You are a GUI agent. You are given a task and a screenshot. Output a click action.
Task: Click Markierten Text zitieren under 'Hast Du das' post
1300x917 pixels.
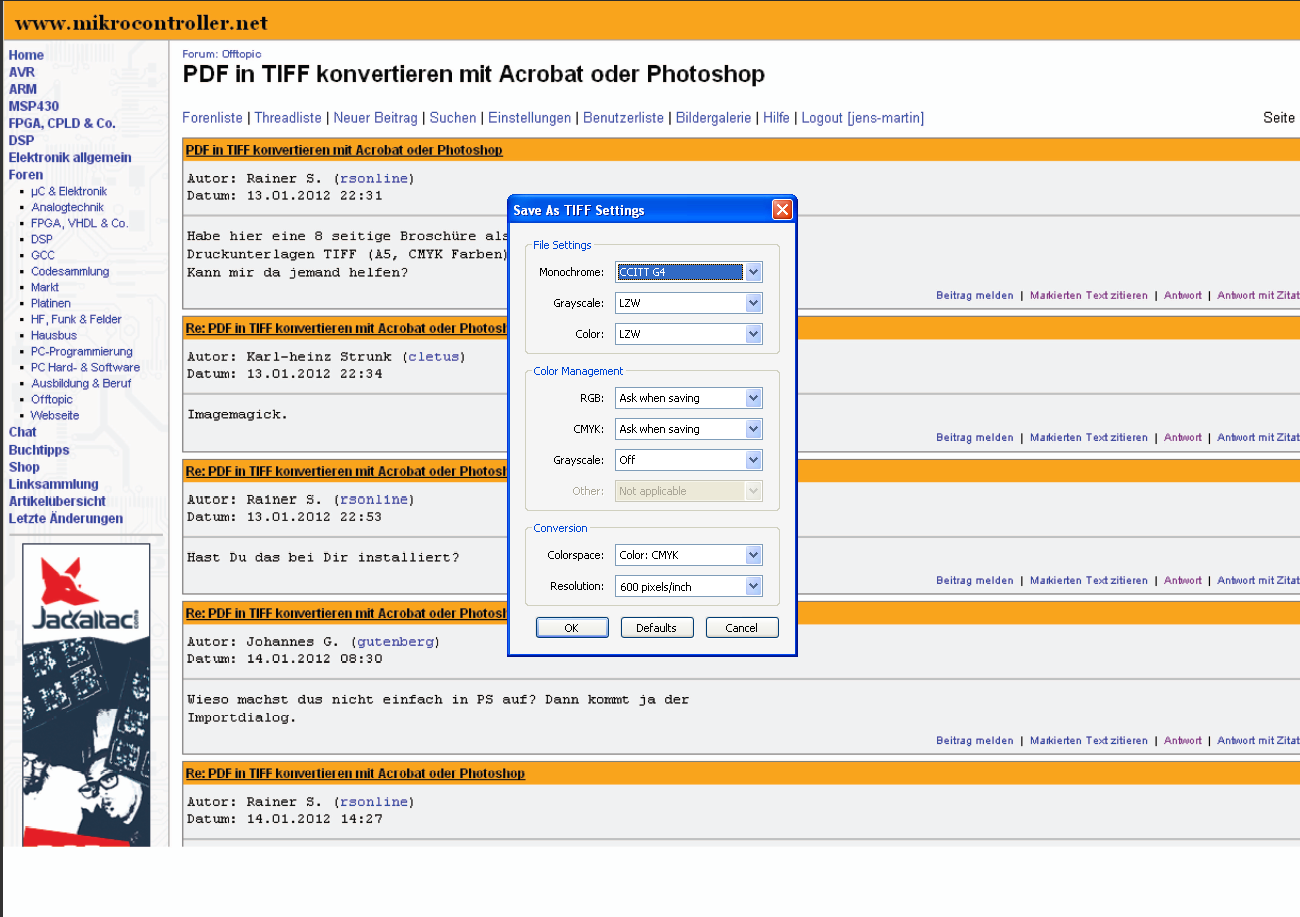[x=1089, y=580]
